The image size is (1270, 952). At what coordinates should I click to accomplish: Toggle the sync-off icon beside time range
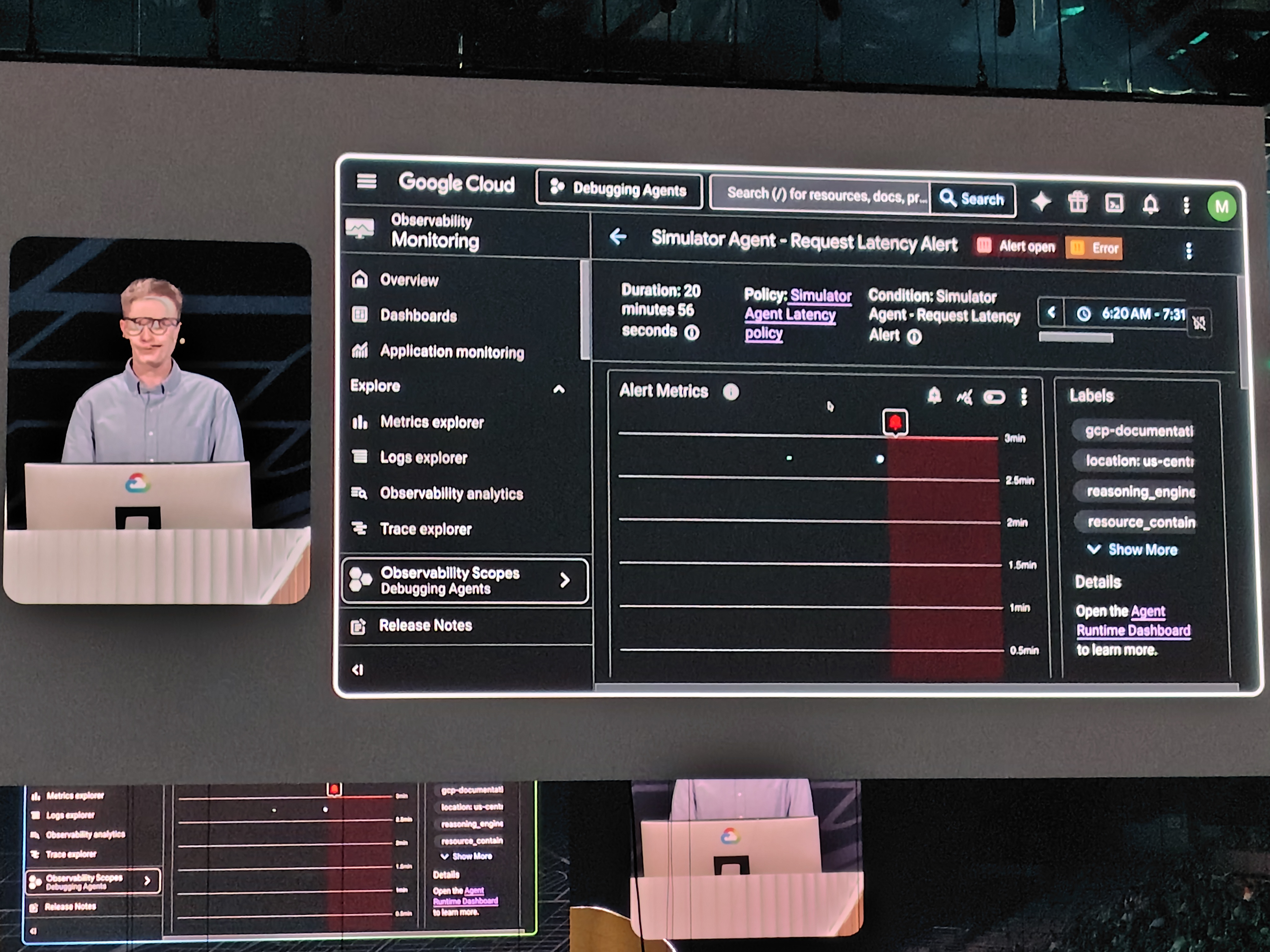click(1199, 323)
